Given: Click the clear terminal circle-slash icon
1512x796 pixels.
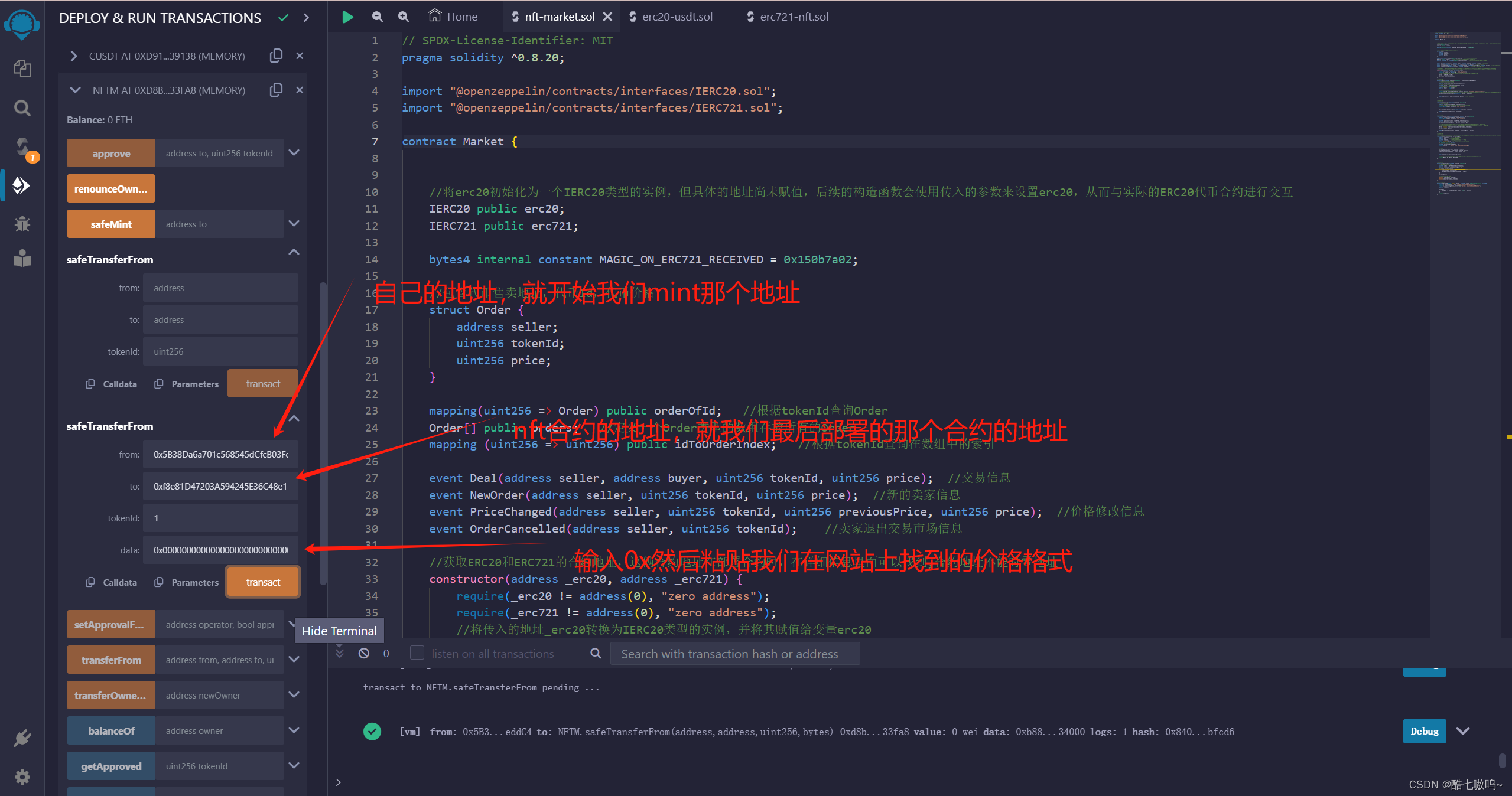Looking at the screenshot, I should (x=364, y=653).
